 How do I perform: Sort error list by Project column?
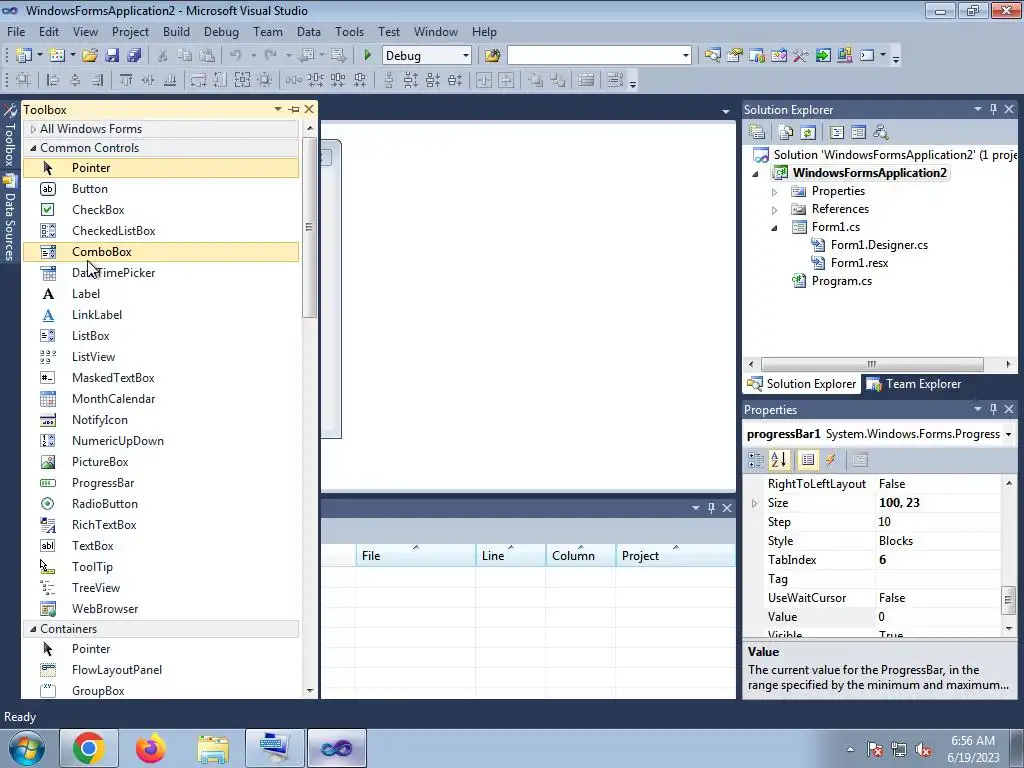[675, 555]
